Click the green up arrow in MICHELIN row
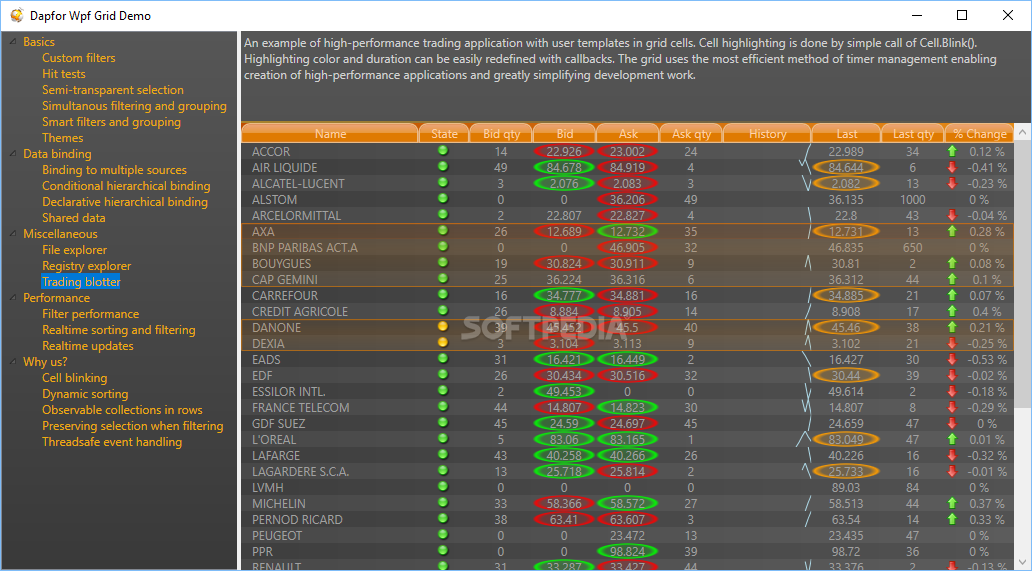1032x571 pixels. [x=952, y=503]
